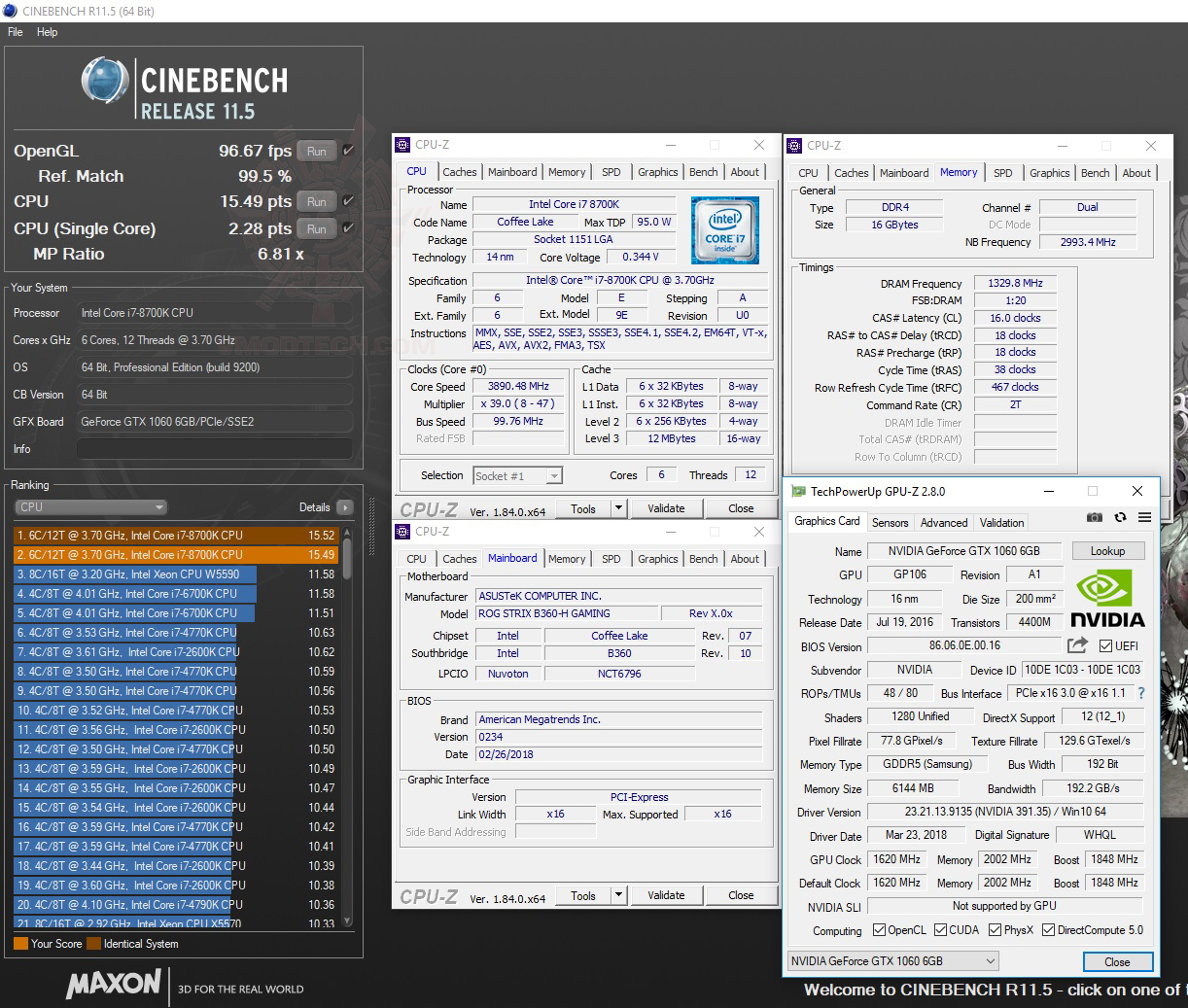
Task: Open the File menu in Cinebench
Action: pos(15,32)
